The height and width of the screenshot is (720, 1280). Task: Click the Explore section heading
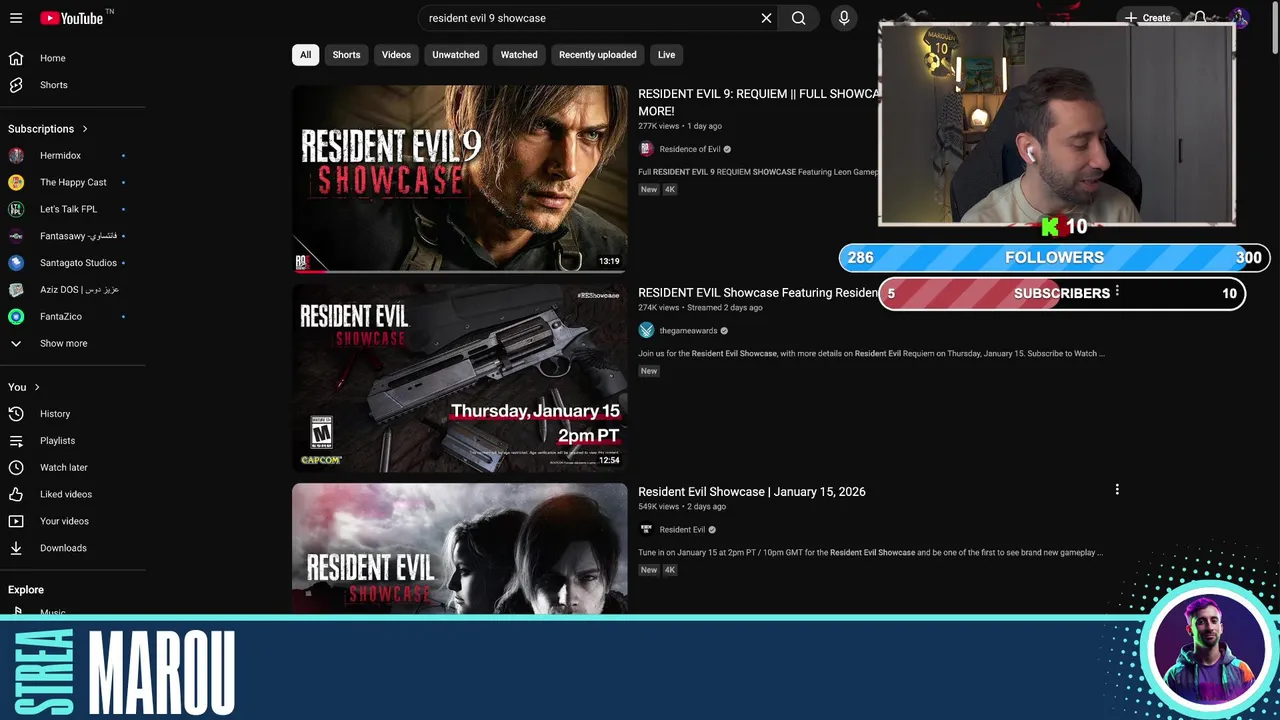26,590
